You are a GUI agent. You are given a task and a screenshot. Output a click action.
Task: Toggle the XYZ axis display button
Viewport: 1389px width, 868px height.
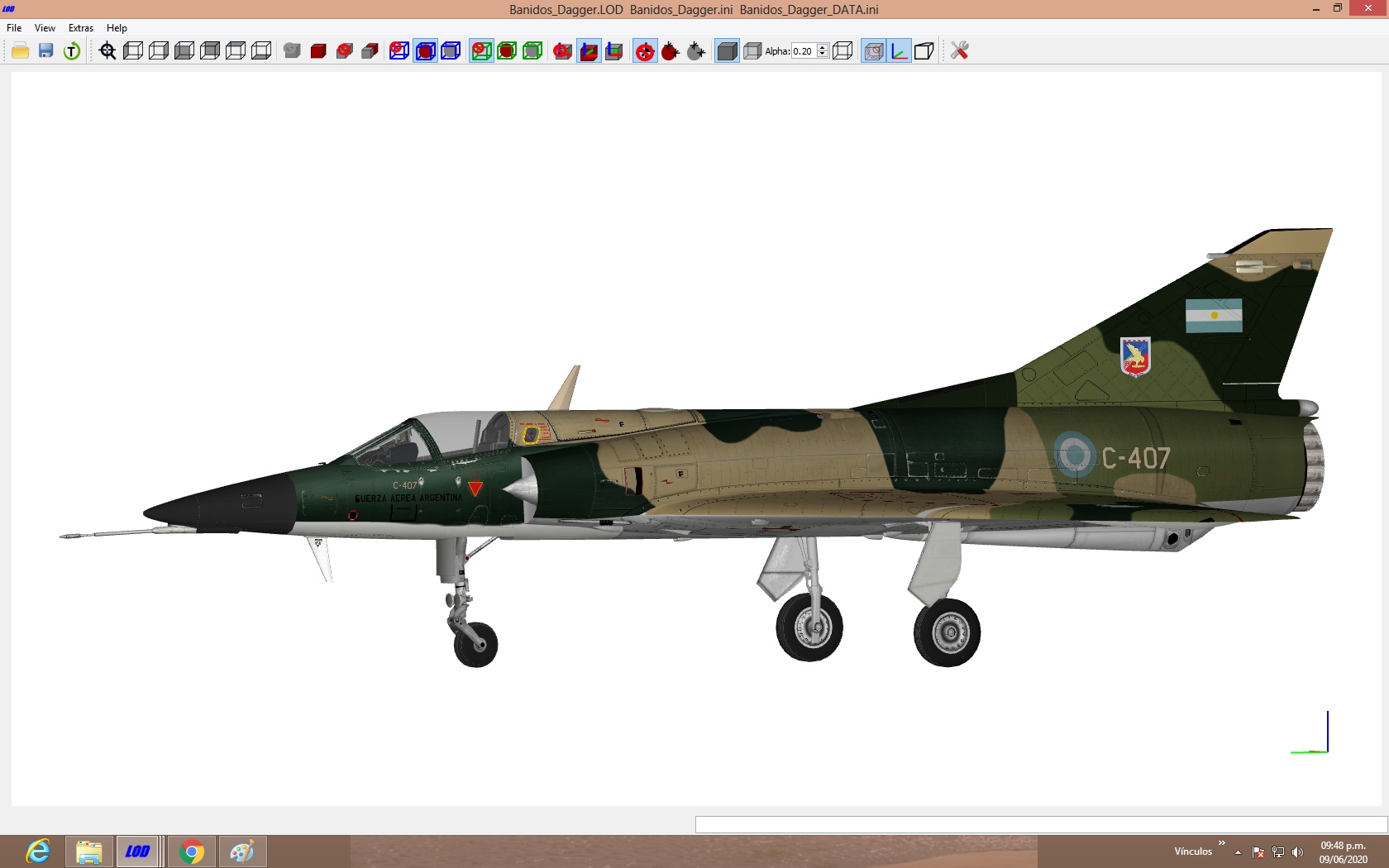(x=899, y=51)
